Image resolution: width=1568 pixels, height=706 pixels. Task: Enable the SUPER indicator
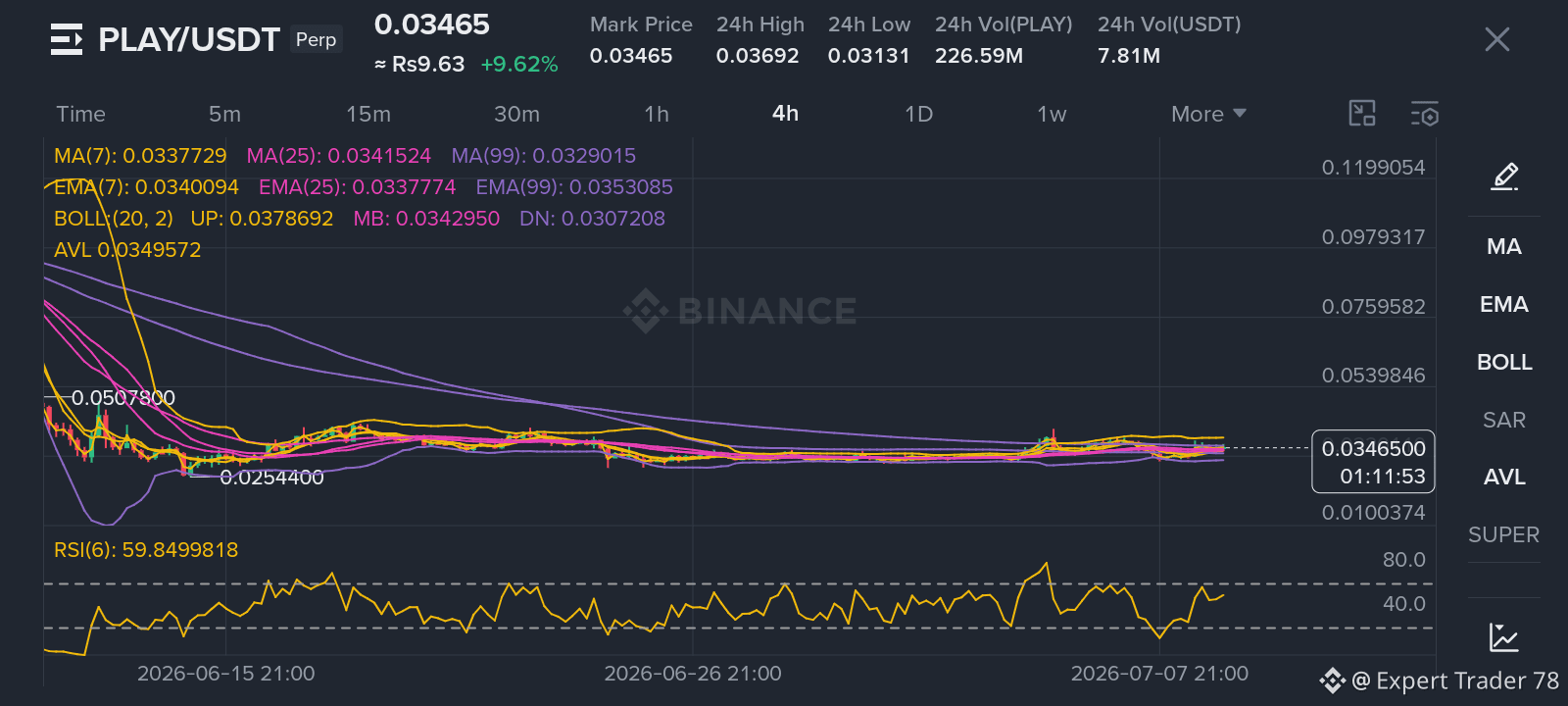1504,535
